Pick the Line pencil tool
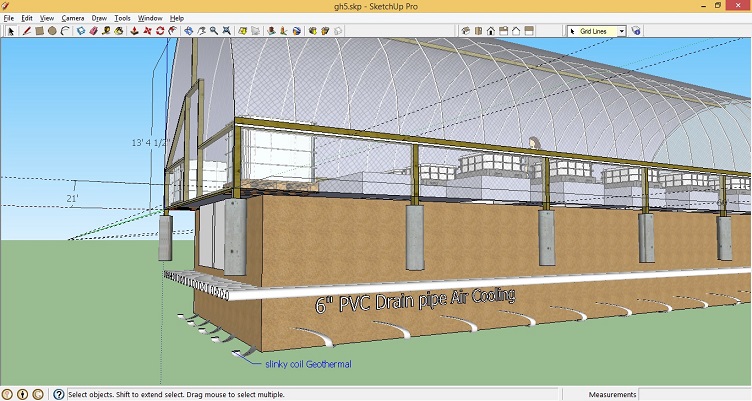This screenshot has width=752, height=401. tap(25, 31)
